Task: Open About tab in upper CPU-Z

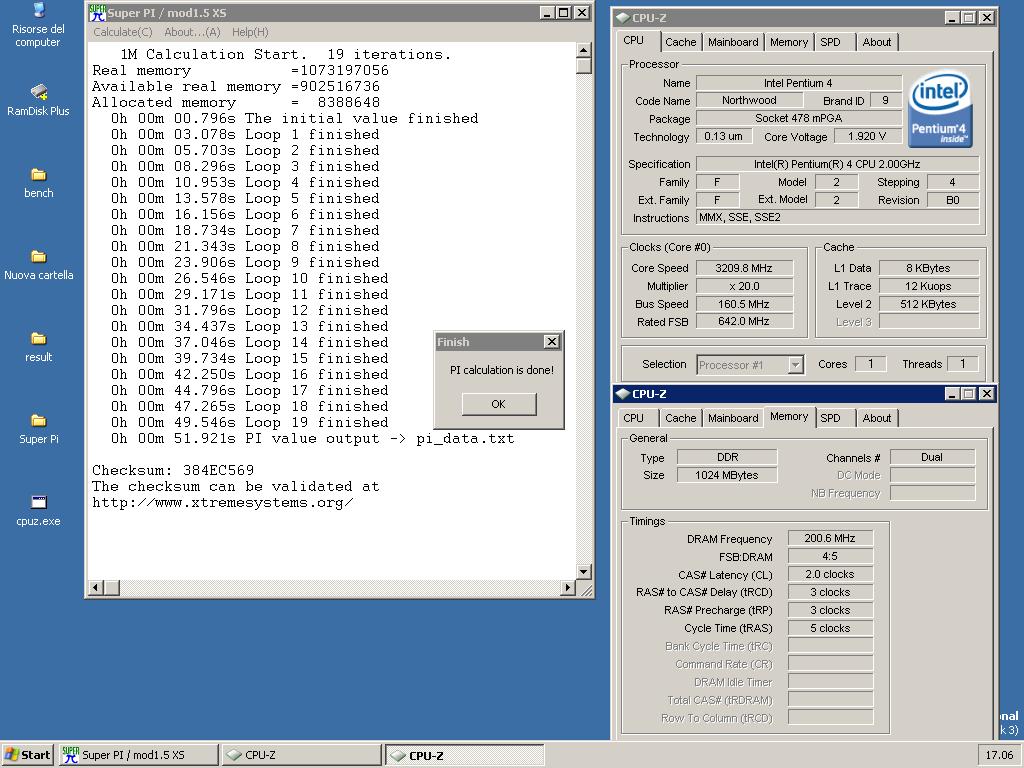Action: (876, 42)
